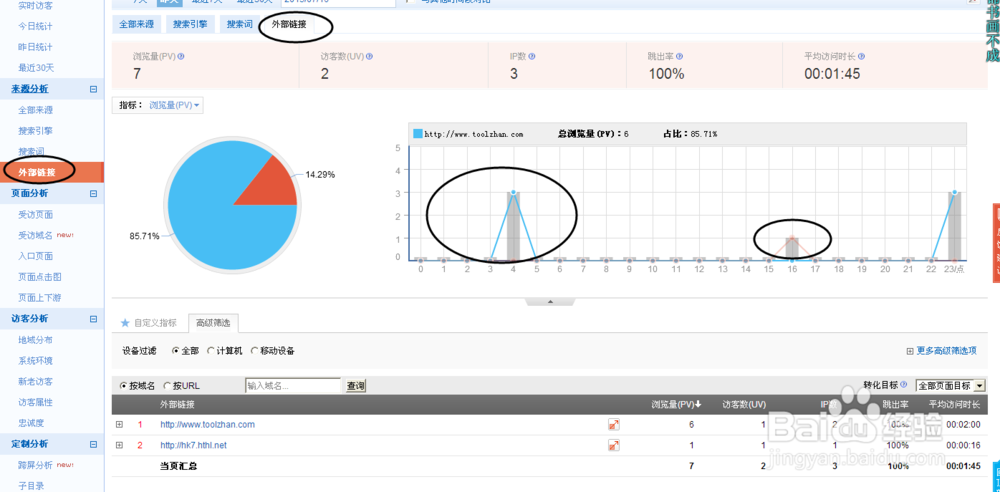The image size is (1000, 492).
Task: Select 外部链接 in left sidebar
Action: coord(37,172)
